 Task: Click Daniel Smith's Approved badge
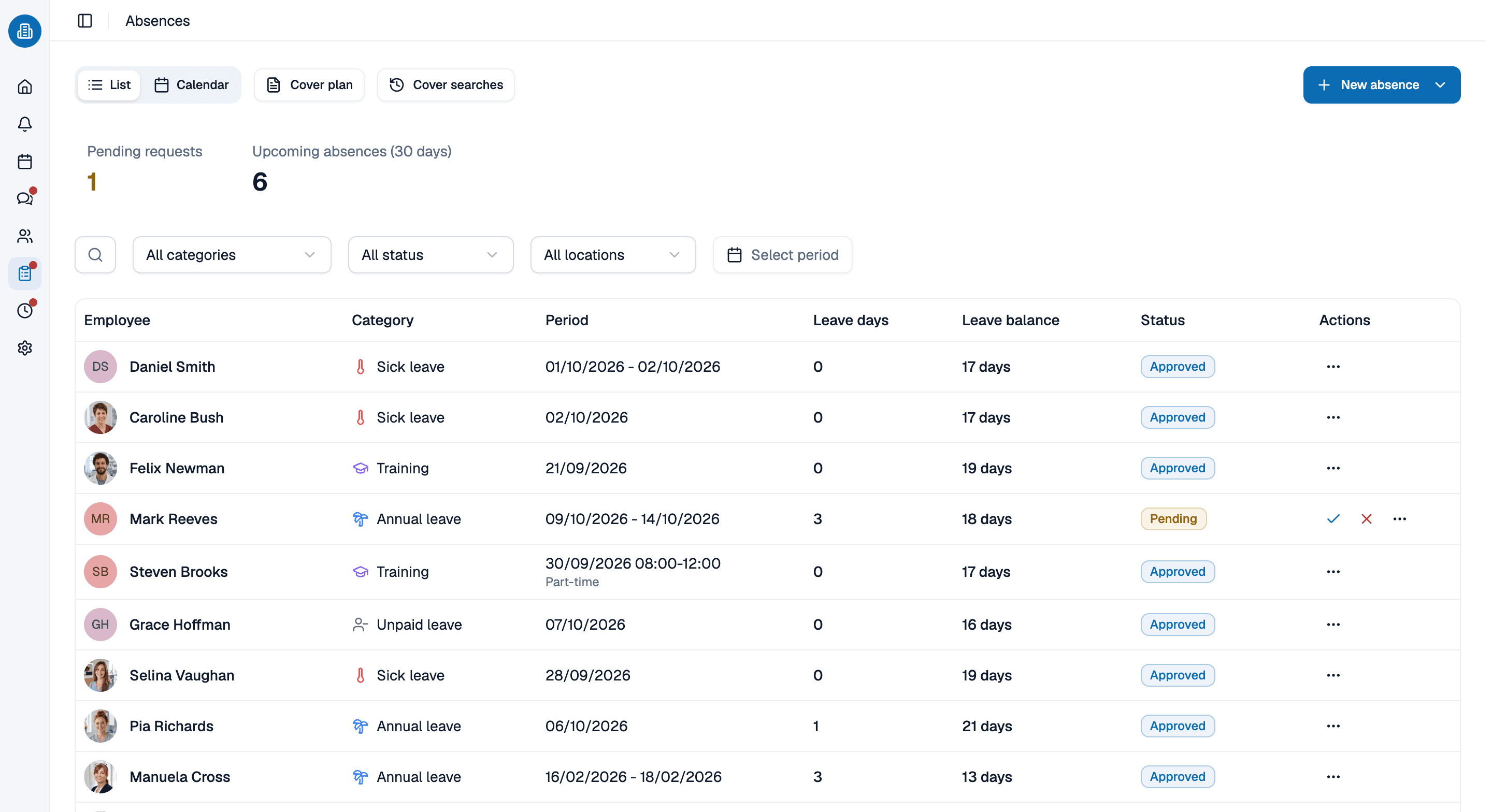(x=1178, y=367)
